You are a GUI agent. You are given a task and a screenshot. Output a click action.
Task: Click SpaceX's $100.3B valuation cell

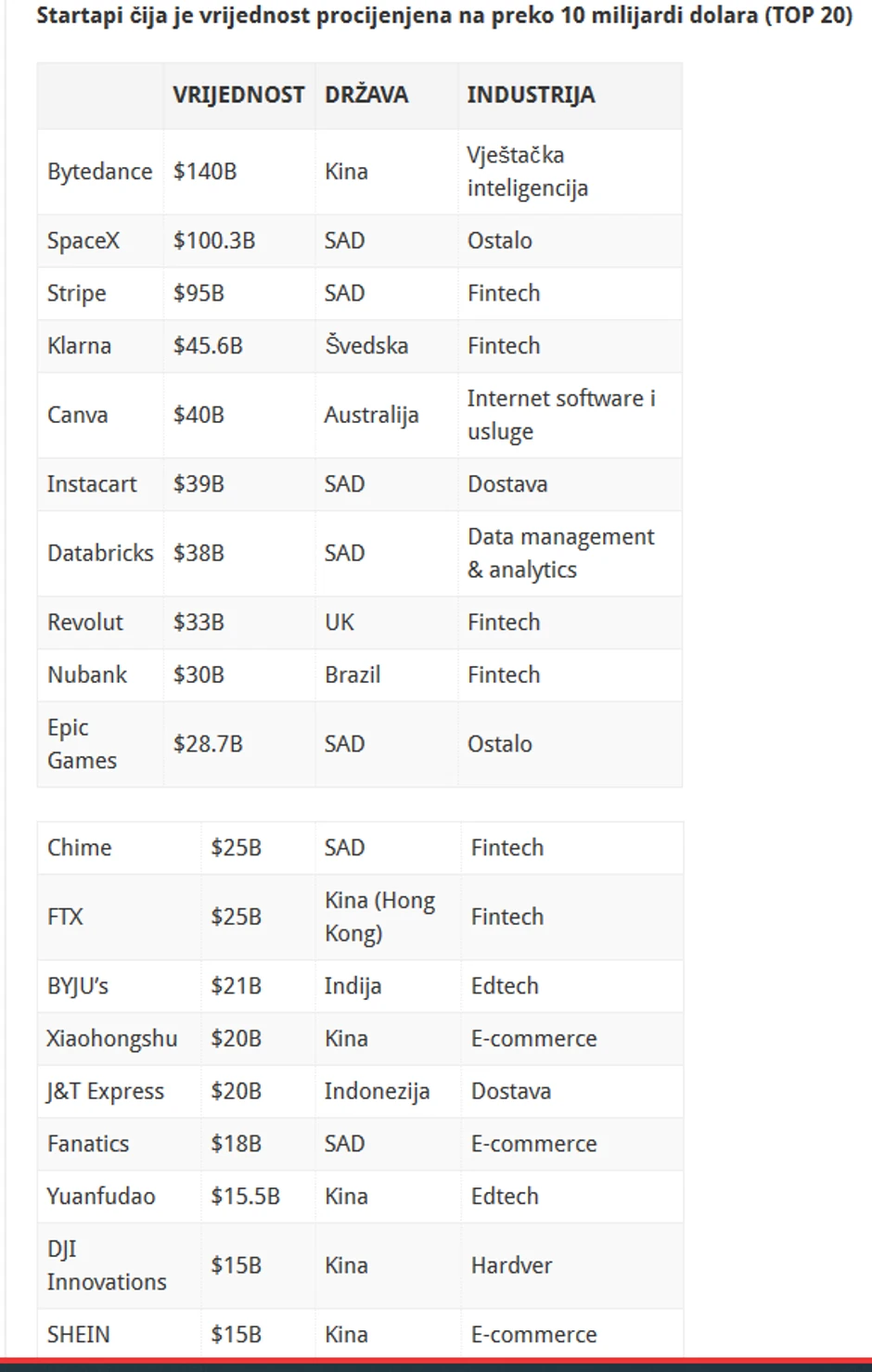(x=214, y=241)
